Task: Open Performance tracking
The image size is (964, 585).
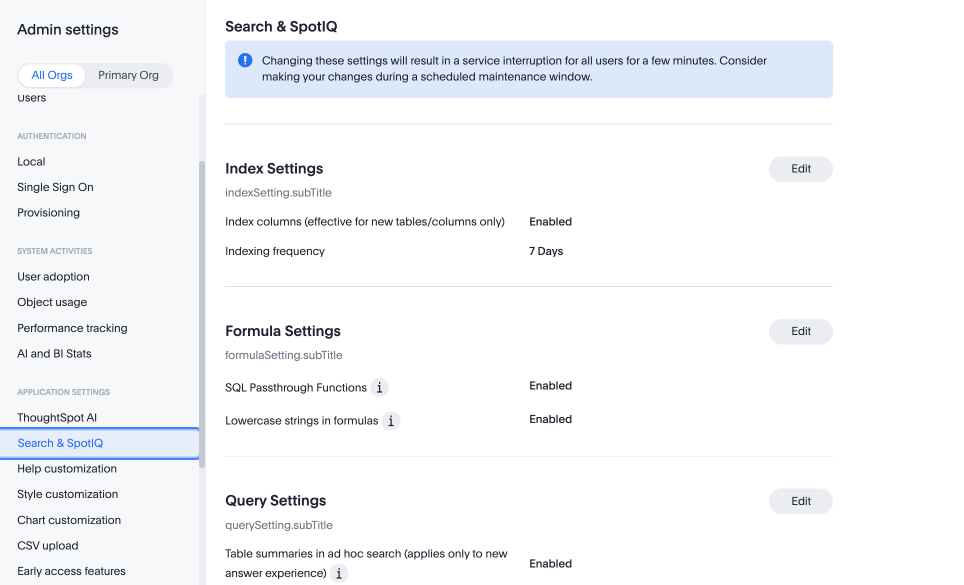Action: [72, 328]
